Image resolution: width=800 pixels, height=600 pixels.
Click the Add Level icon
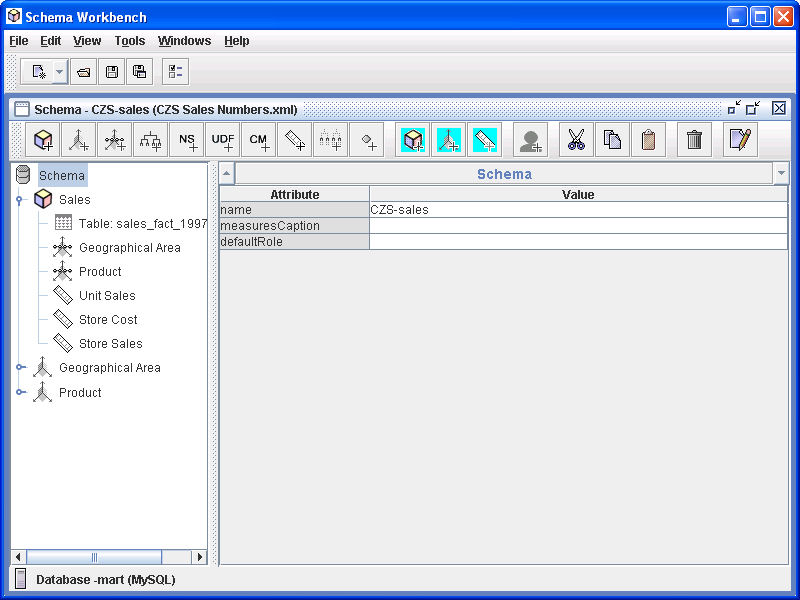point(331,139)
